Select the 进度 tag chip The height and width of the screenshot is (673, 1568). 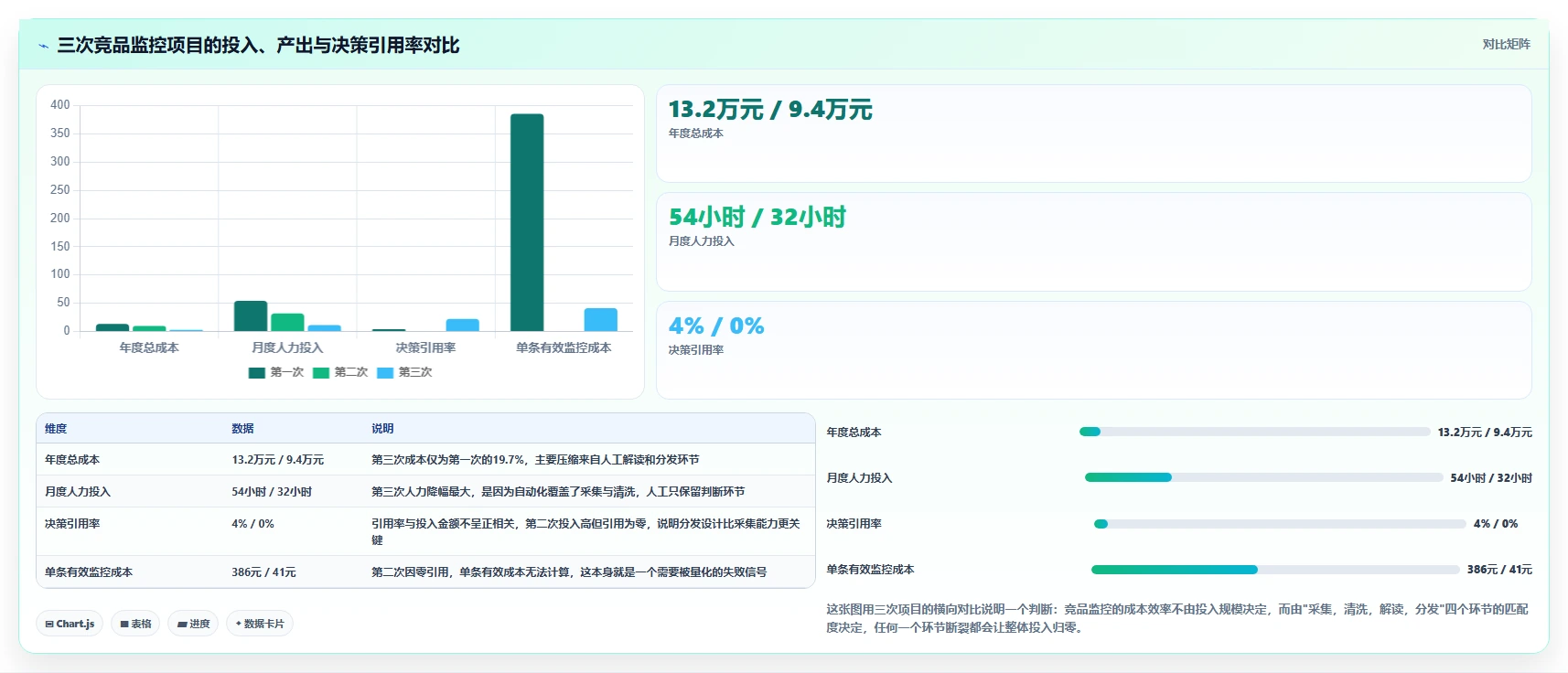193,624
